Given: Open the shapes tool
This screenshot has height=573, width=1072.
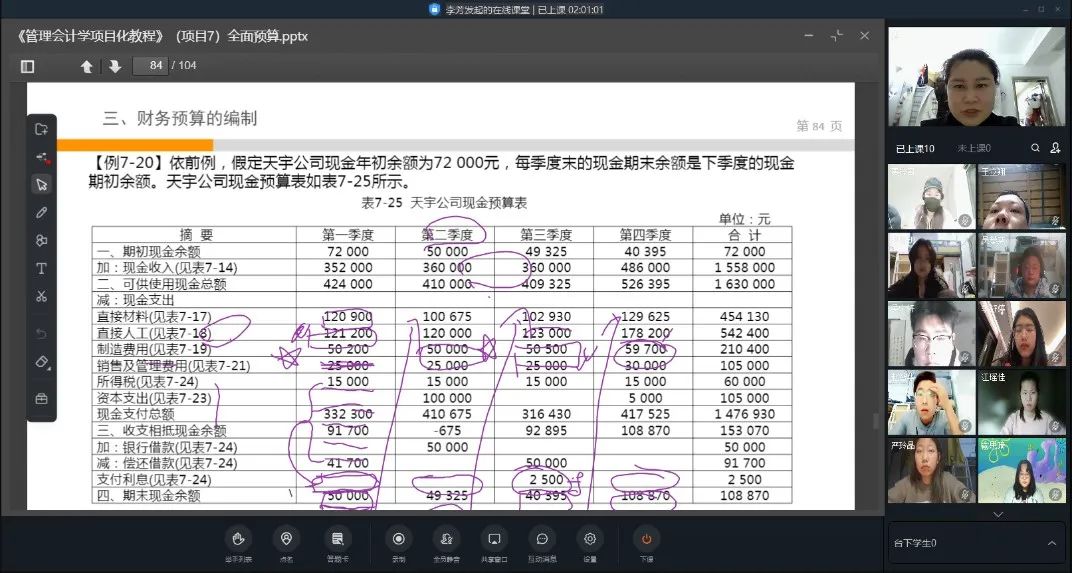Looking at the screenshot, I should click(x=41, y=240).
